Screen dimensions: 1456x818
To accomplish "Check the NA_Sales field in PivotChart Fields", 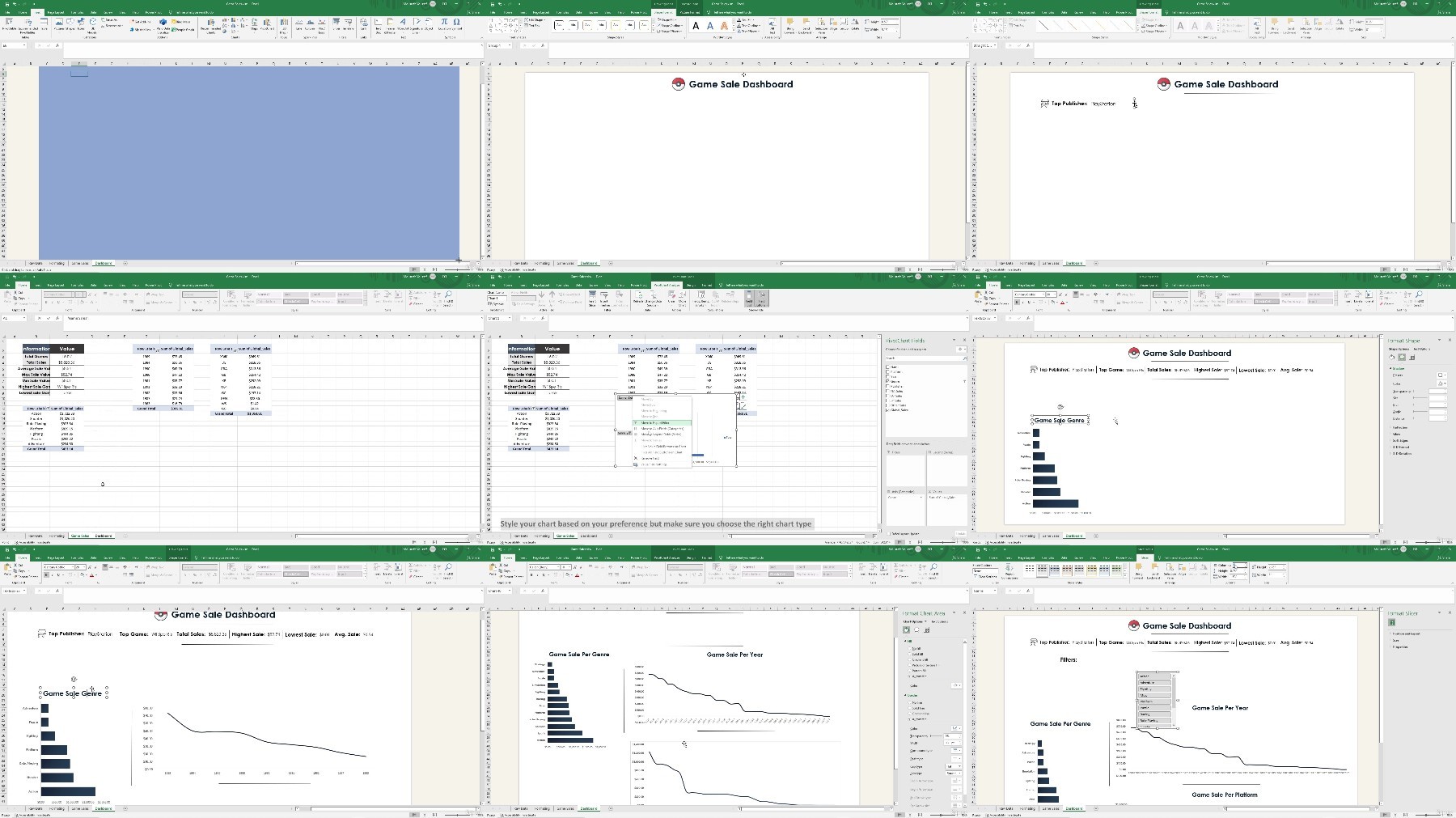I will [x=887, y=392].
